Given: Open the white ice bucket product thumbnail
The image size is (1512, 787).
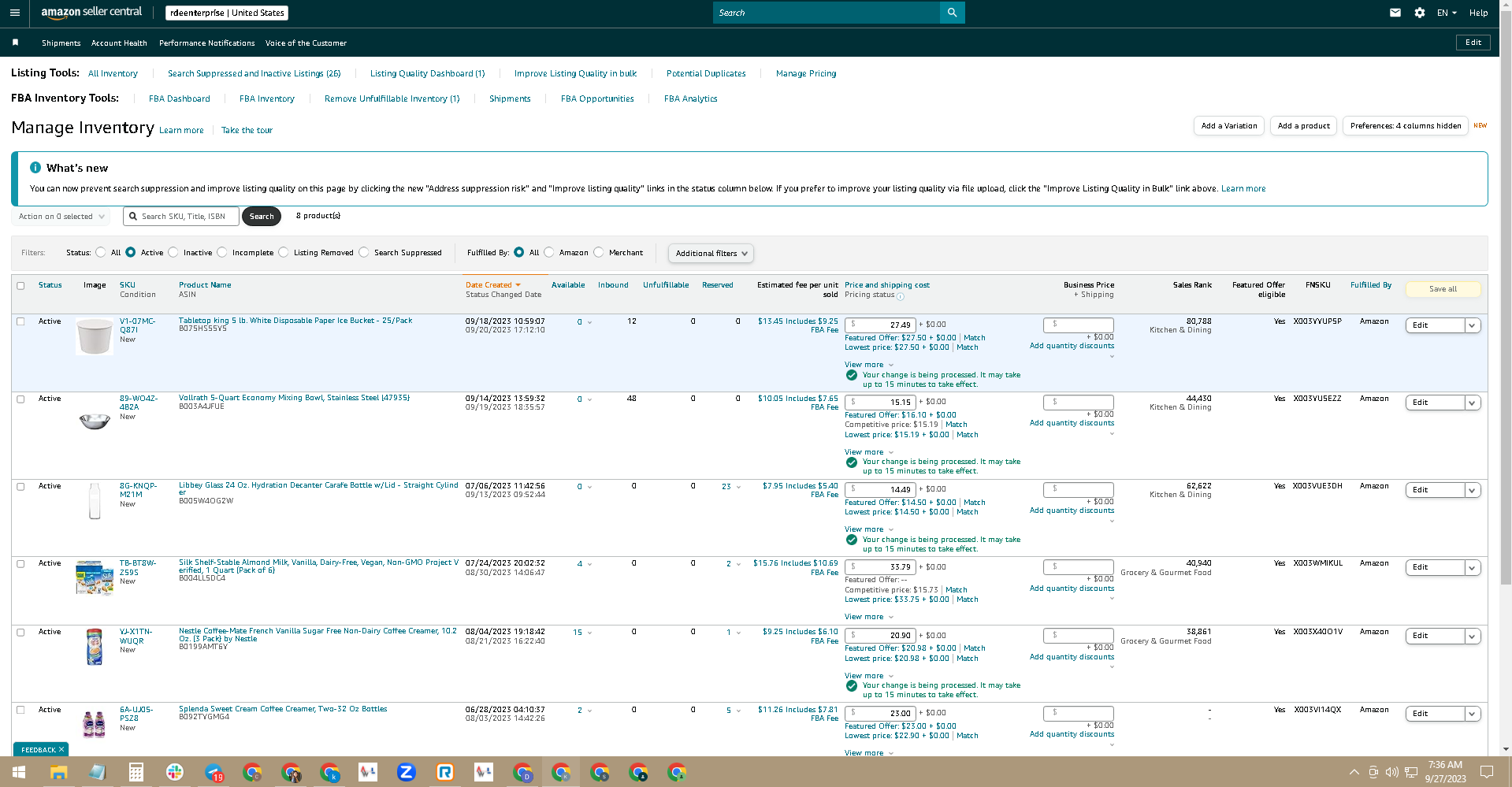Looking at the screenshot, I should pos(95,336).
